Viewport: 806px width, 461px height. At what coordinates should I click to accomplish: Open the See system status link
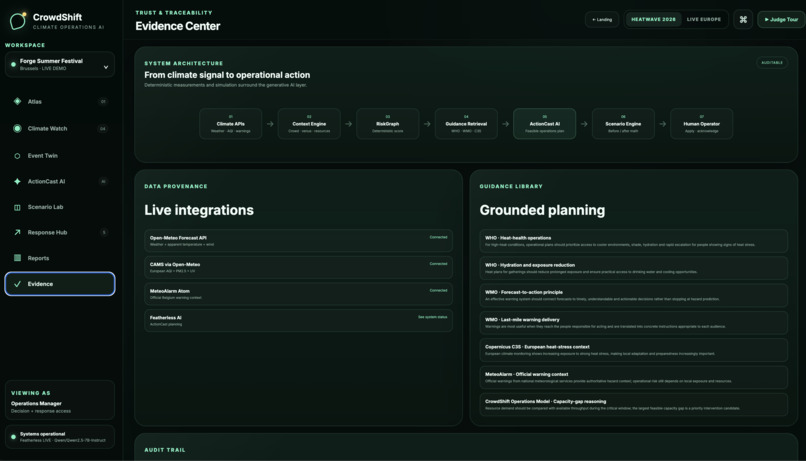tap(432, 317)
